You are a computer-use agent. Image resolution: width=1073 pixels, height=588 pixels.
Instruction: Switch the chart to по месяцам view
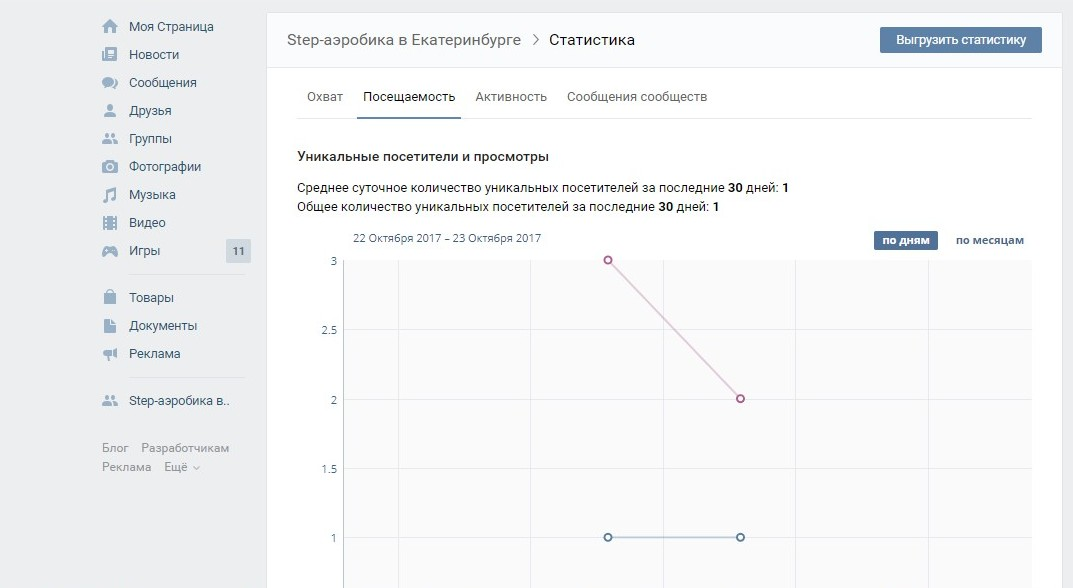point(989,240)
